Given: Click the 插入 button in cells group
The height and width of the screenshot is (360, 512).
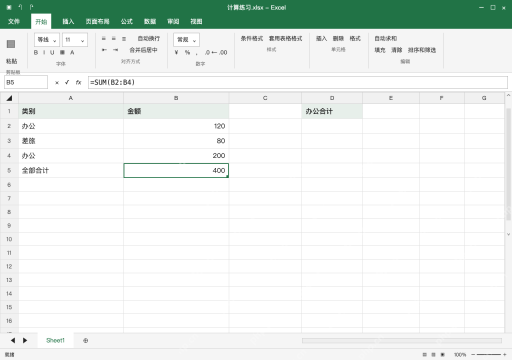Looking at the screenshot, I should click(321, 39).
